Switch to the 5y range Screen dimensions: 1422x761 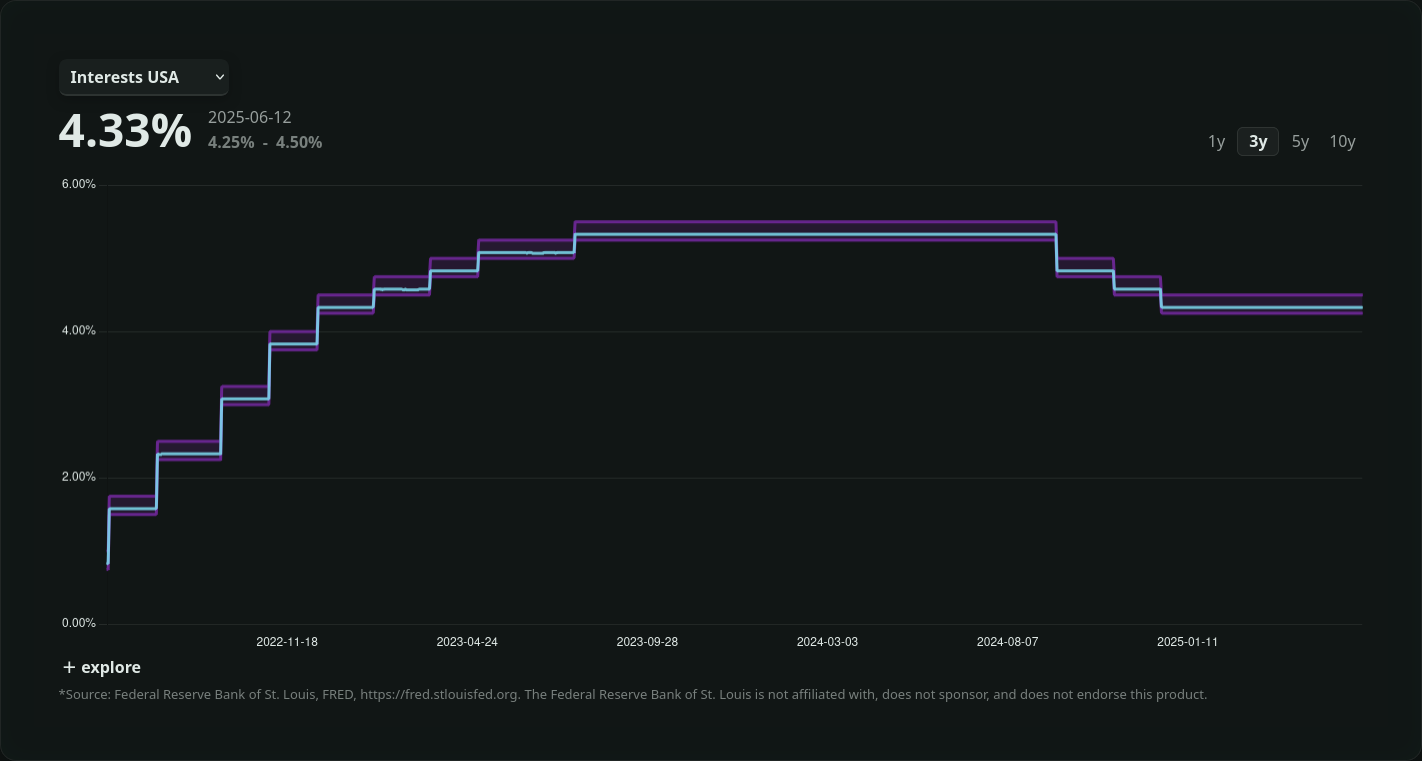tap(1300, 141)
